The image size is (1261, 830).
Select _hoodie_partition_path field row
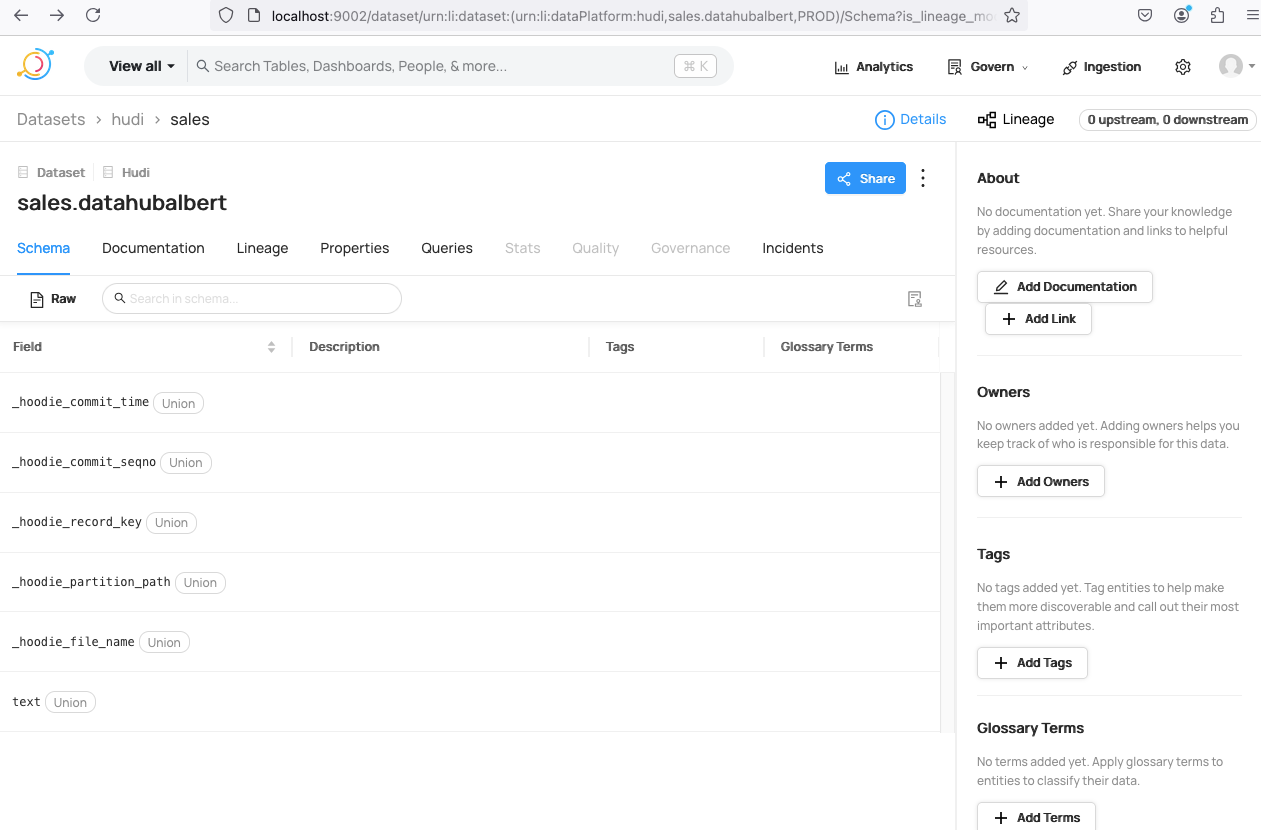(470, 582)
